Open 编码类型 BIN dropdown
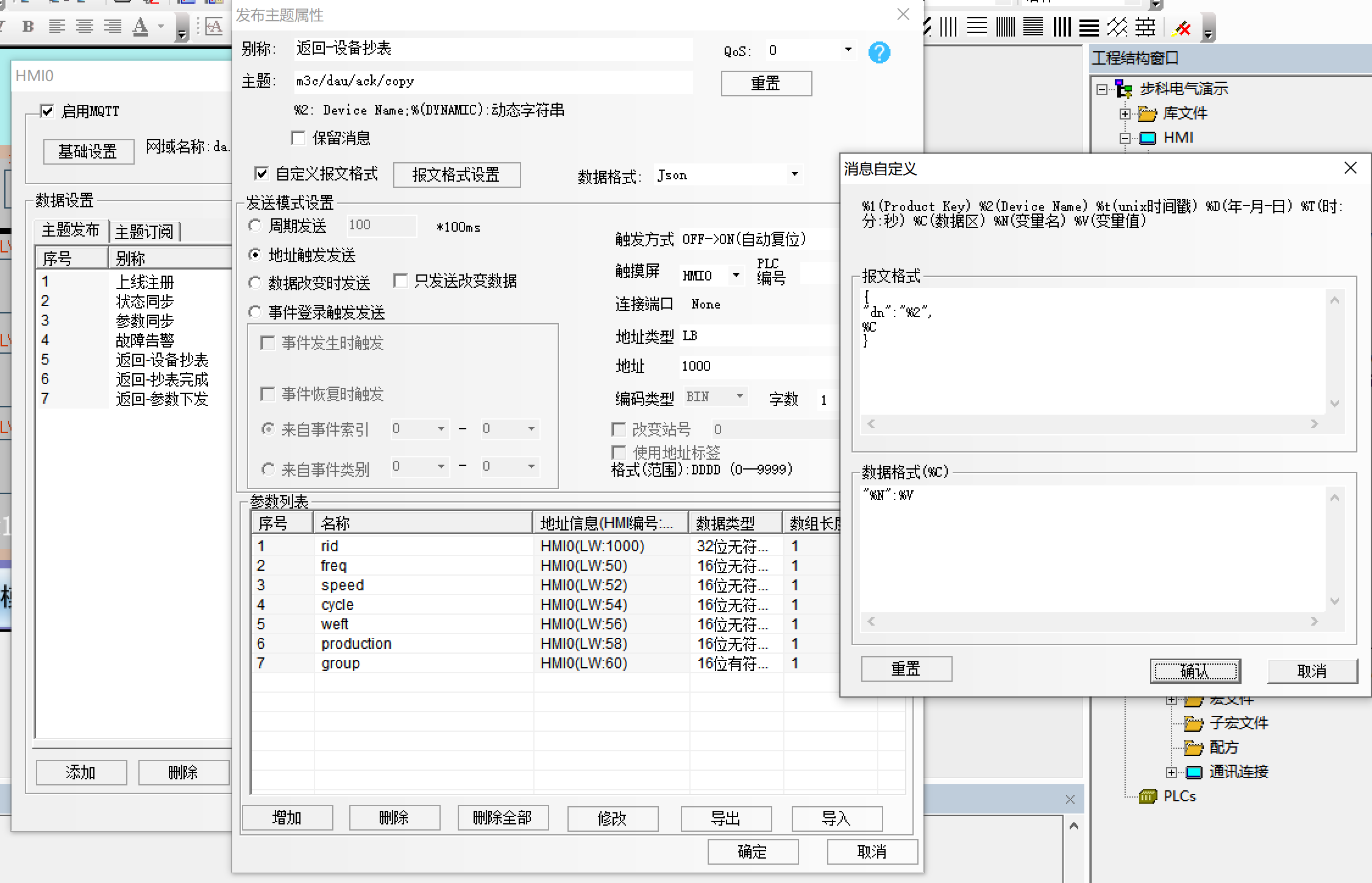 pos(739,396)
